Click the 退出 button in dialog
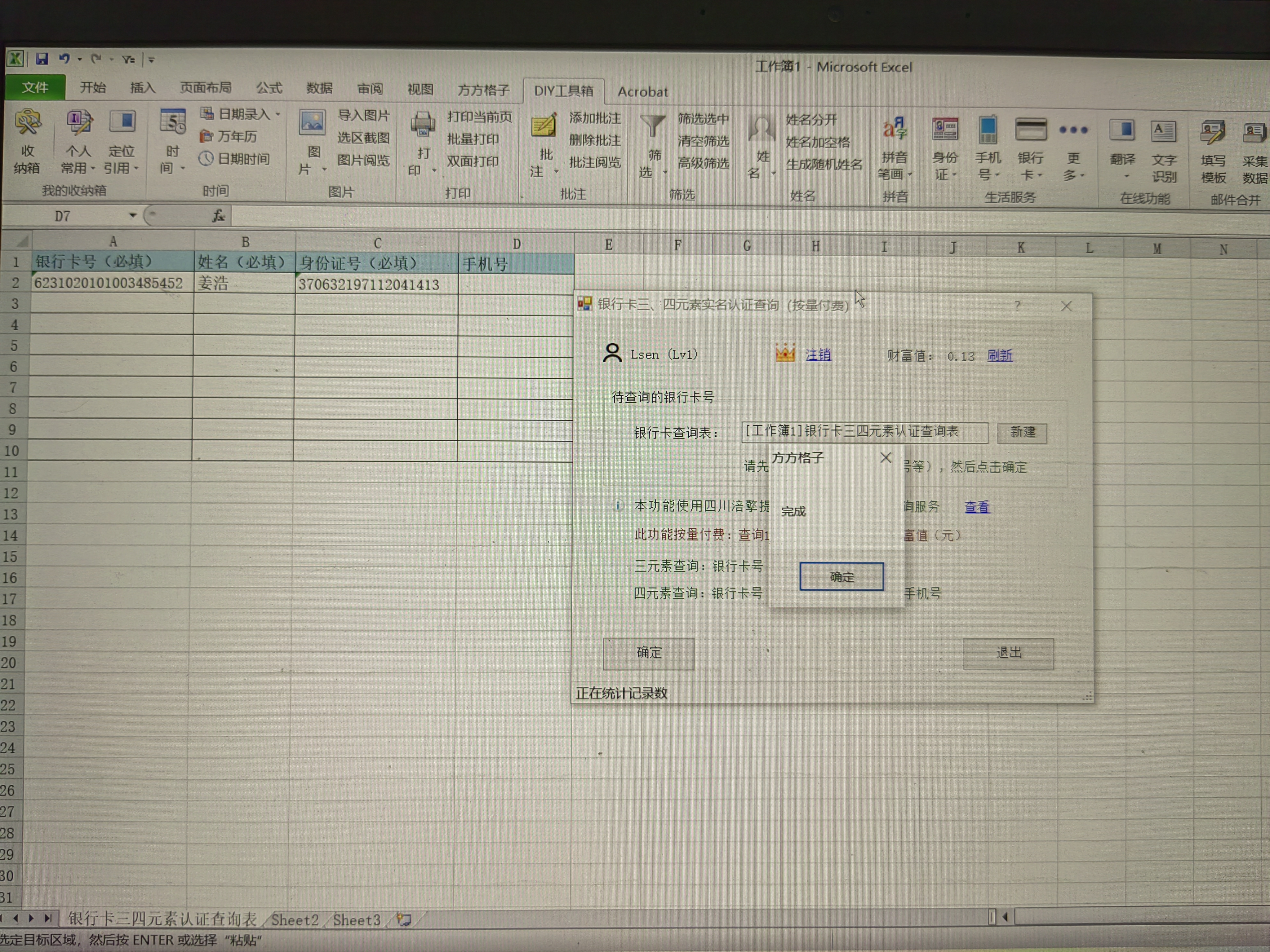1270x952 pixels. pyautogui.click(x=1008, y=653)
